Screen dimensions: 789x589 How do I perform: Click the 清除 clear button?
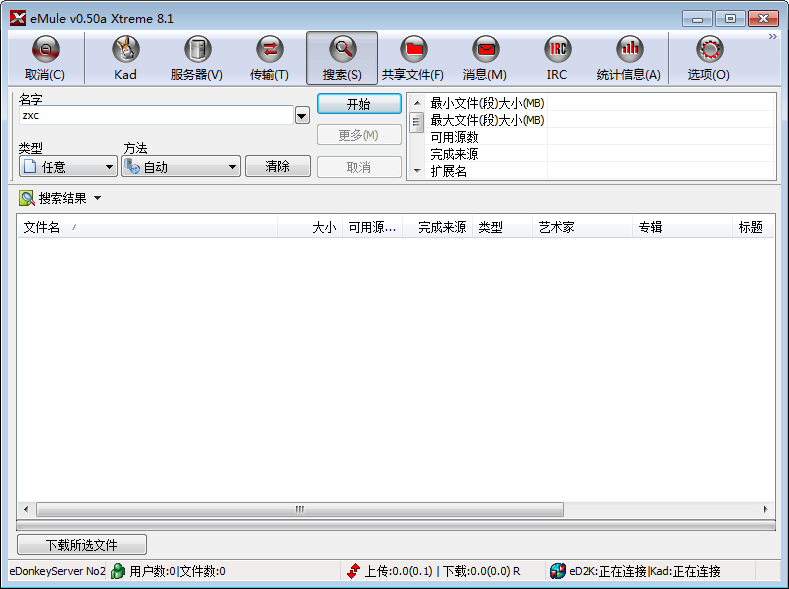(x=278, y=166)
